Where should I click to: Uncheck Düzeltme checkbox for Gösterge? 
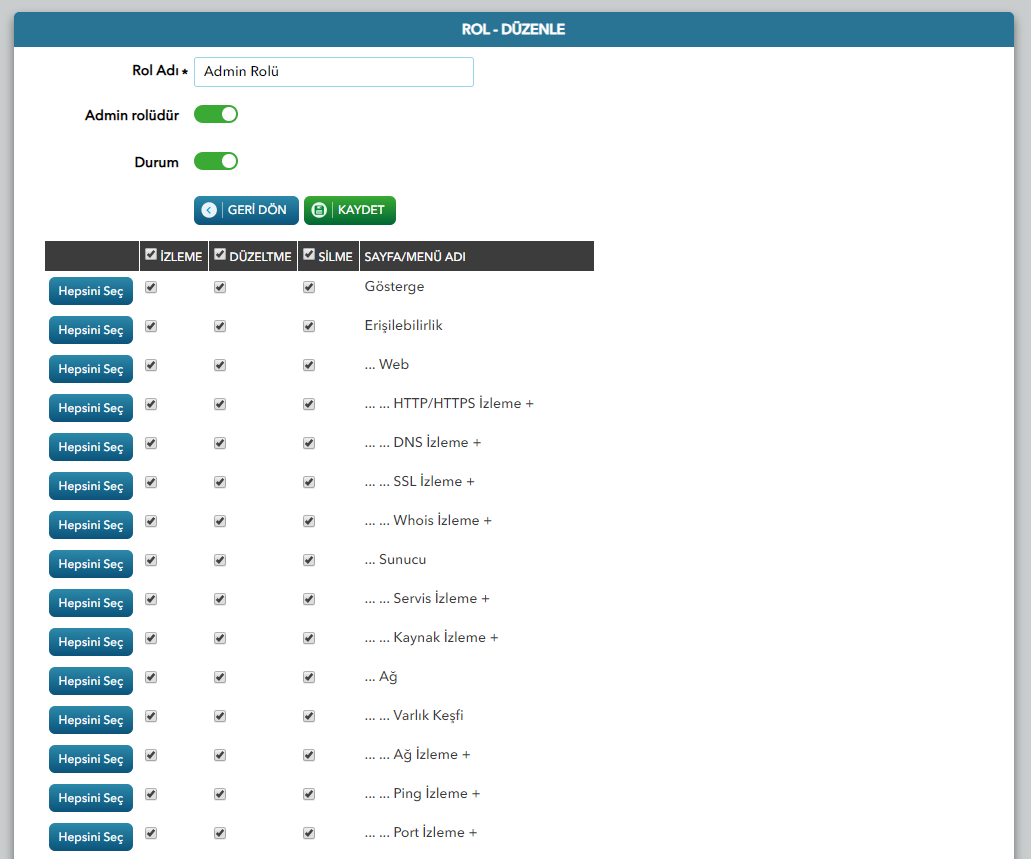(x=220, y=287)
